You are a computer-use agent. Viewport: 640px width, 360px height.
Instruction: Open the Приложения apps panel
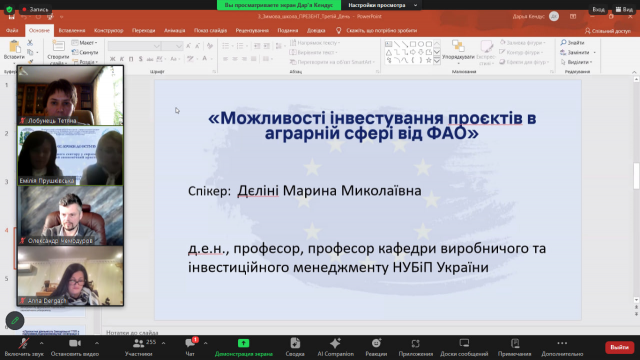(x=416, y=347)
